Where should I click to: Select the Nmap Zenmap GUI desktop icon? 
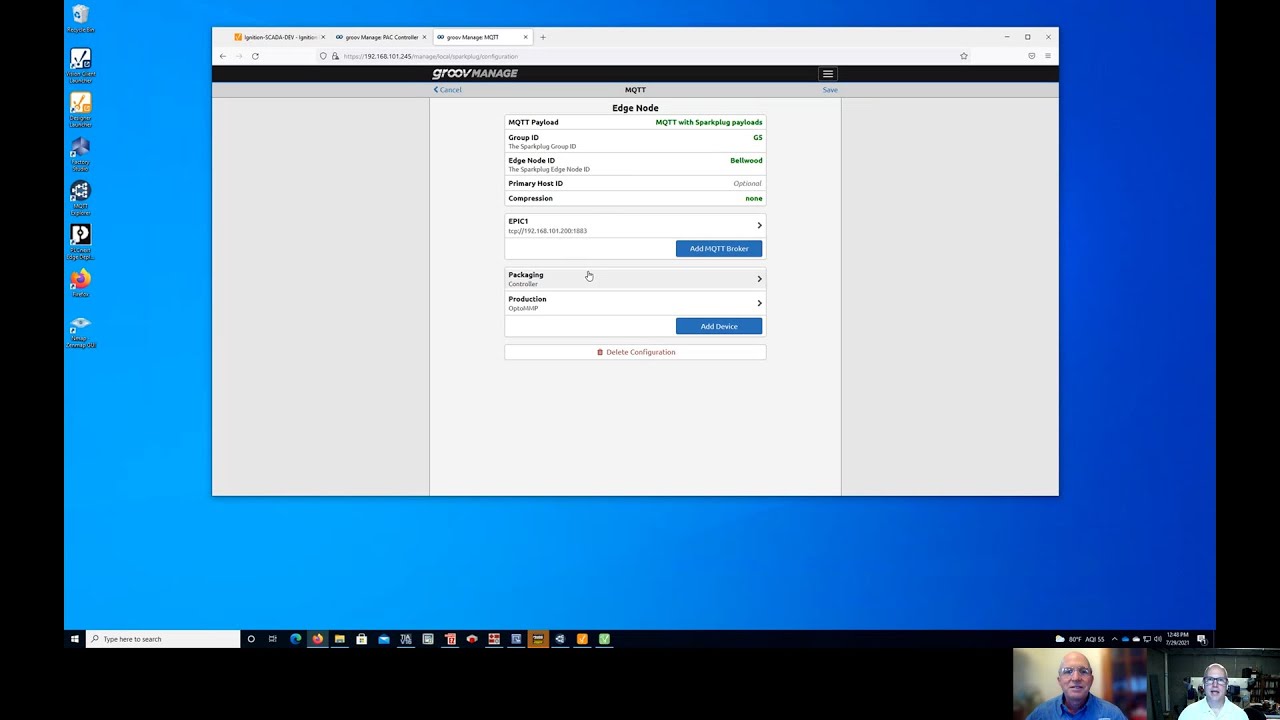(81, 332)
